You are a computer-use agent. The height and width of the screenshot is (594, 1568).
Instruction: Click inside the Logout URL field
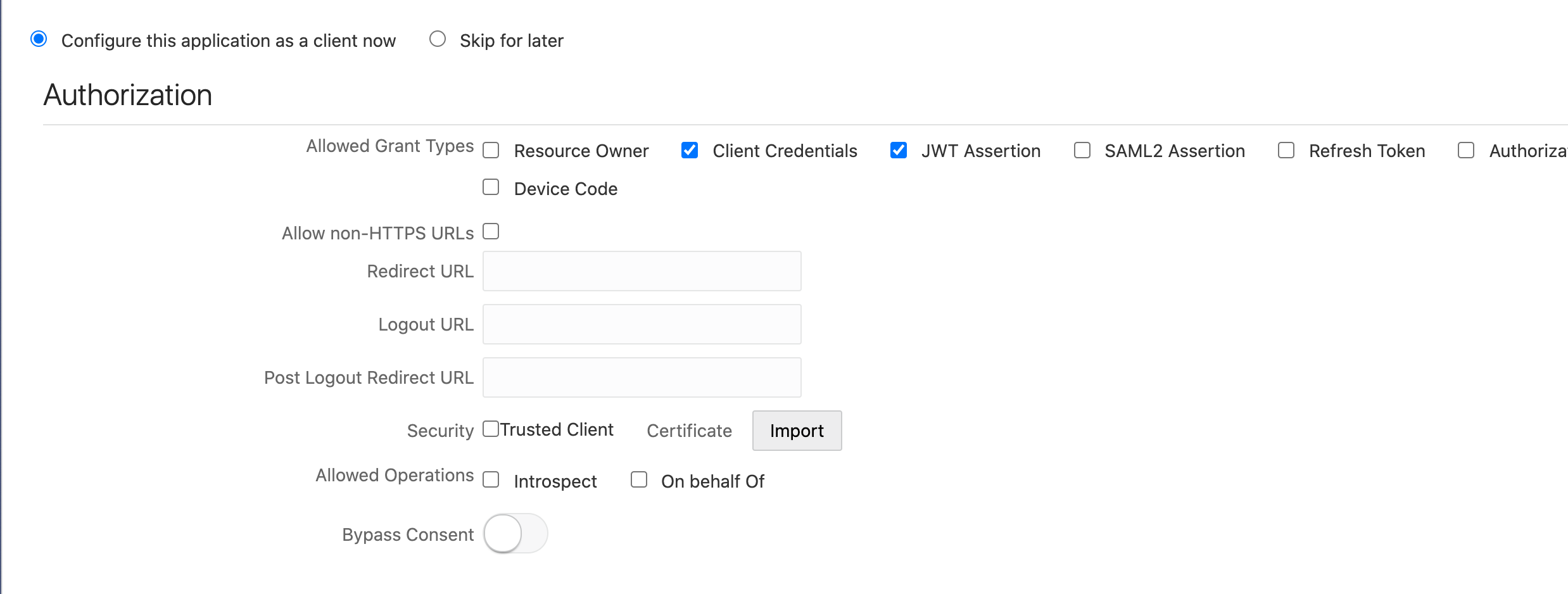click(642, 324)
